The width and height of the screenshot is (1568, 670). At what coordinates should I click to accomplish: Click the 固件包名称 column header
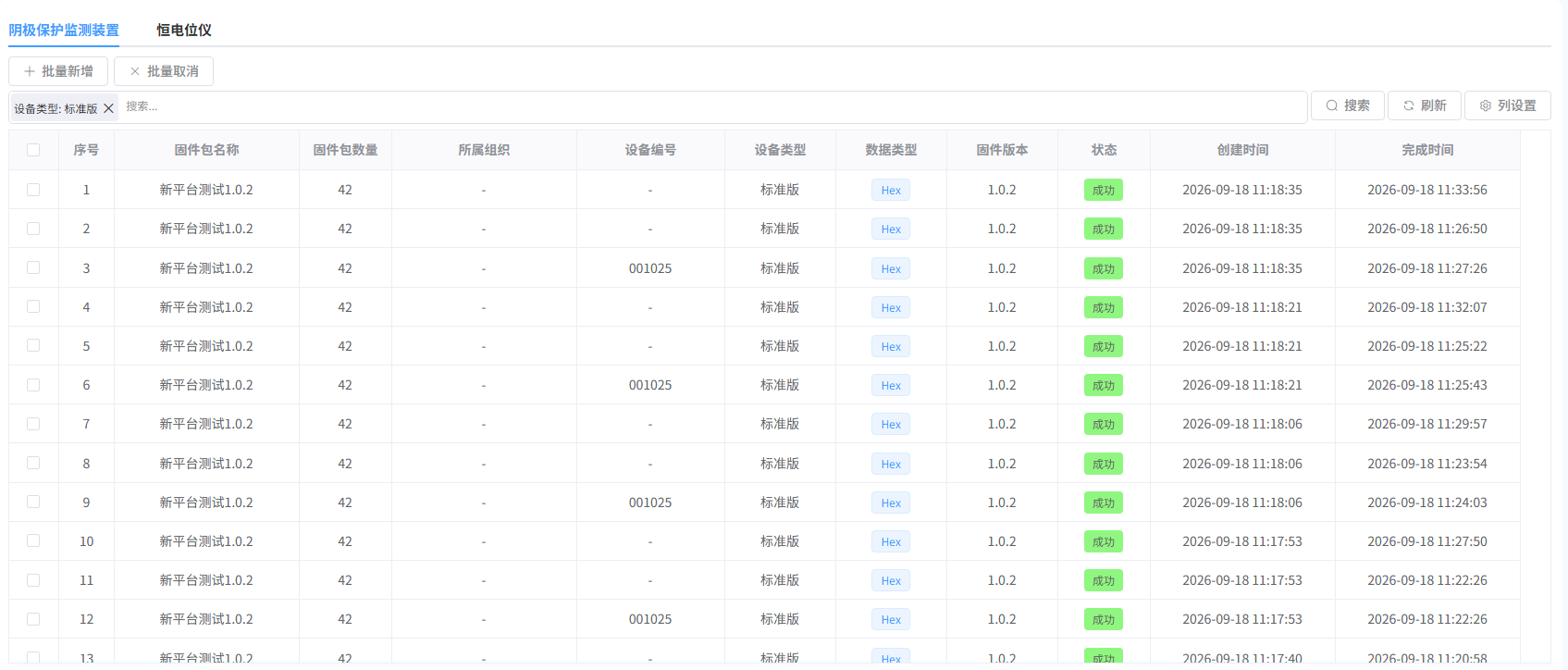[206, 150]
